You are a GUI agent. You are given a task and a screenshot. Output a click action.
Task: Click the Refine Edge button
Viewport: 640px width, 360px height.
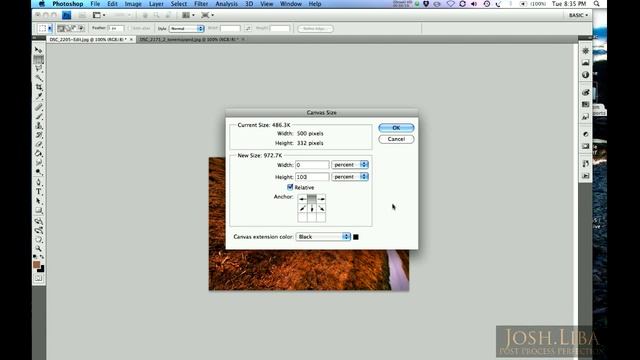click(x=315, y=29)
